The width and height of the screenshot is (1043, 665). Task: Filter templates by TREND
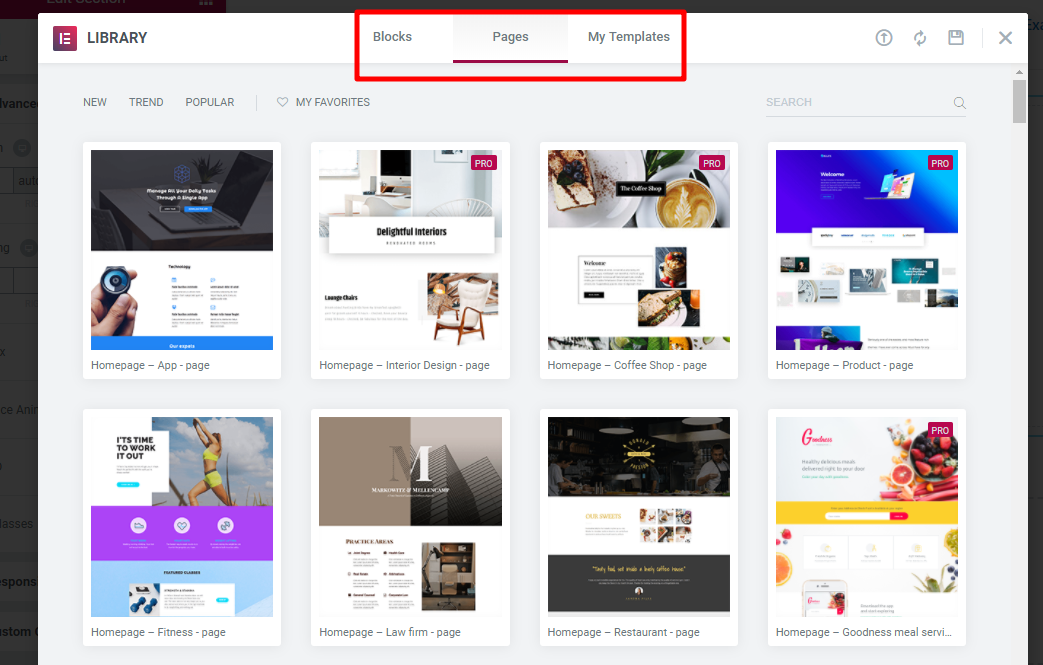pos(146,102)
